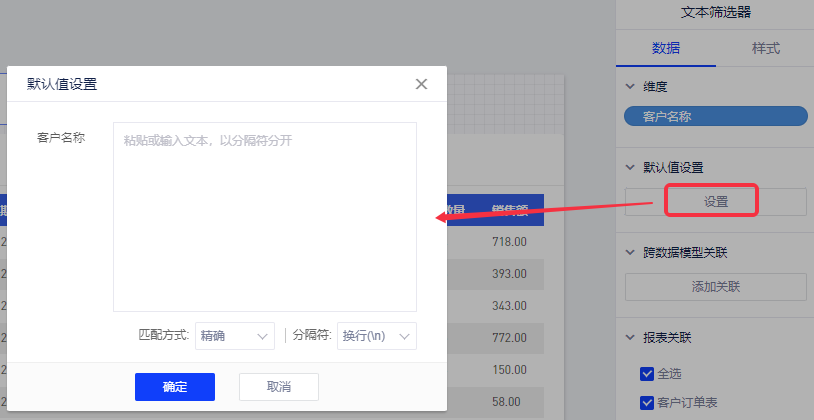Select the 客户名称 dimension pill

pos(715,116)
